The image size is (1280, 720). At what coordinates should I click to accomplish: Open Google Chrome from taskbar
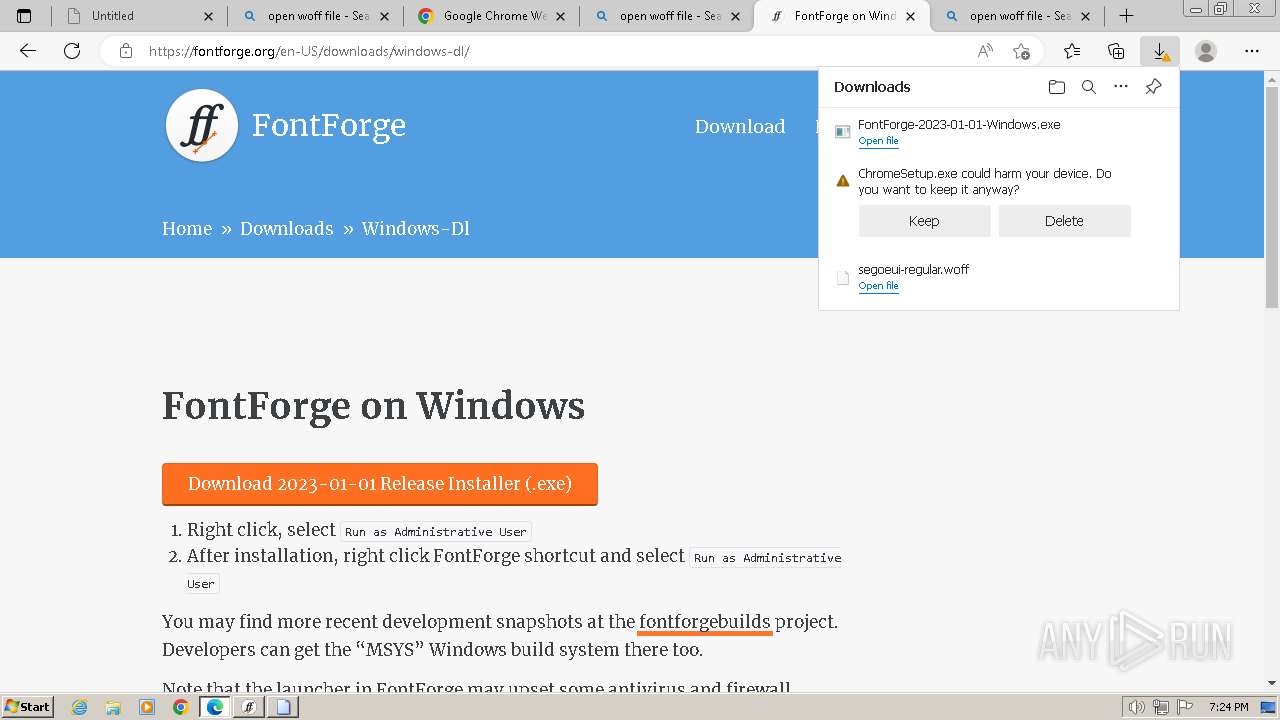coord(180,707)
